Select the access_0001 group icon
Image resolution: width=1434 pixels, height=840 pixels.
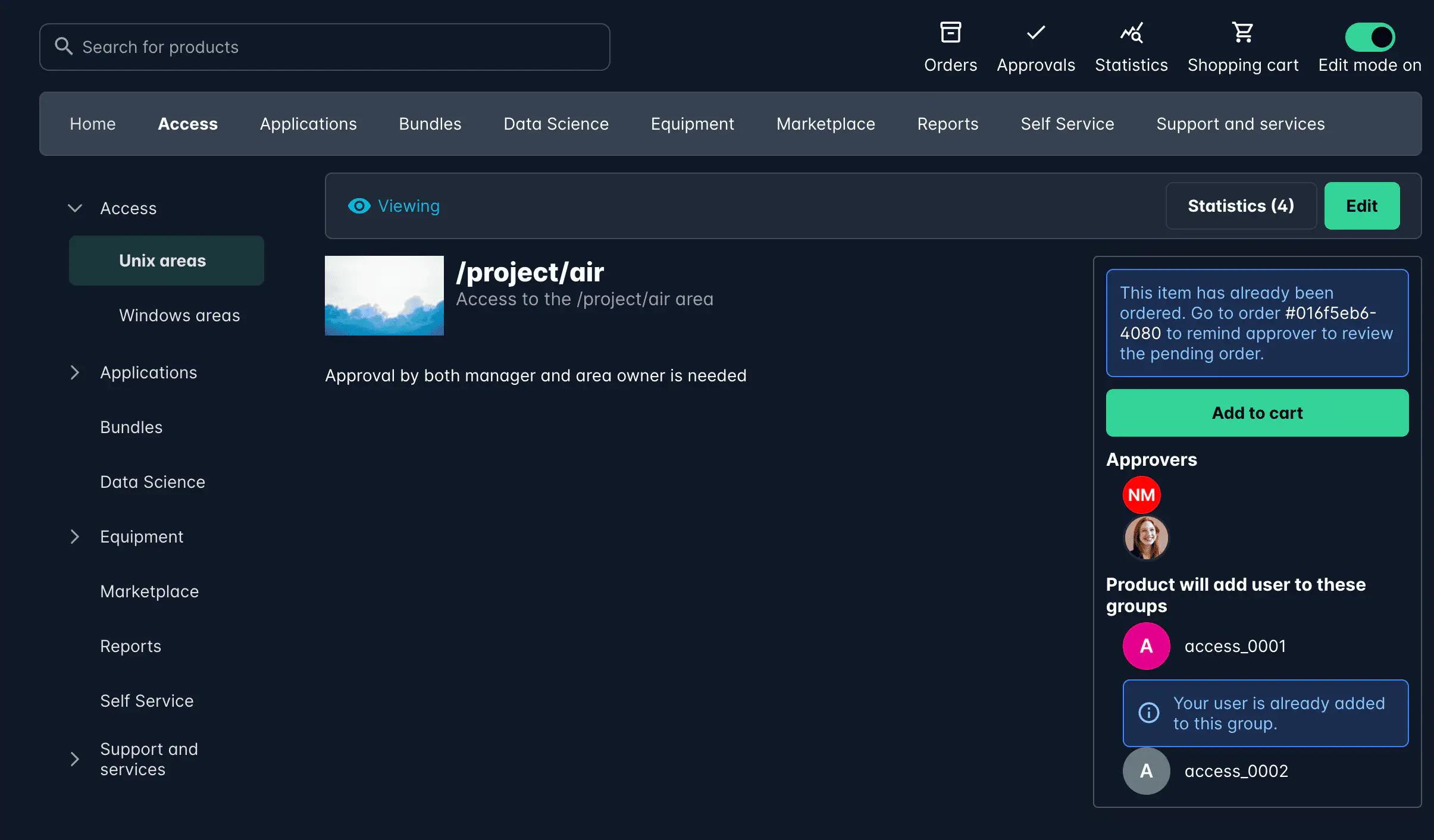click(1145, 646)
